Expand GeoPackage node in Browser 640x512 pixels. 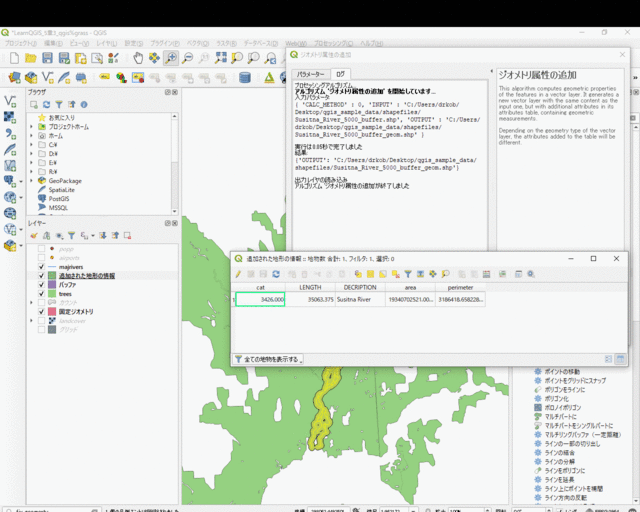[x=31, y=180]
